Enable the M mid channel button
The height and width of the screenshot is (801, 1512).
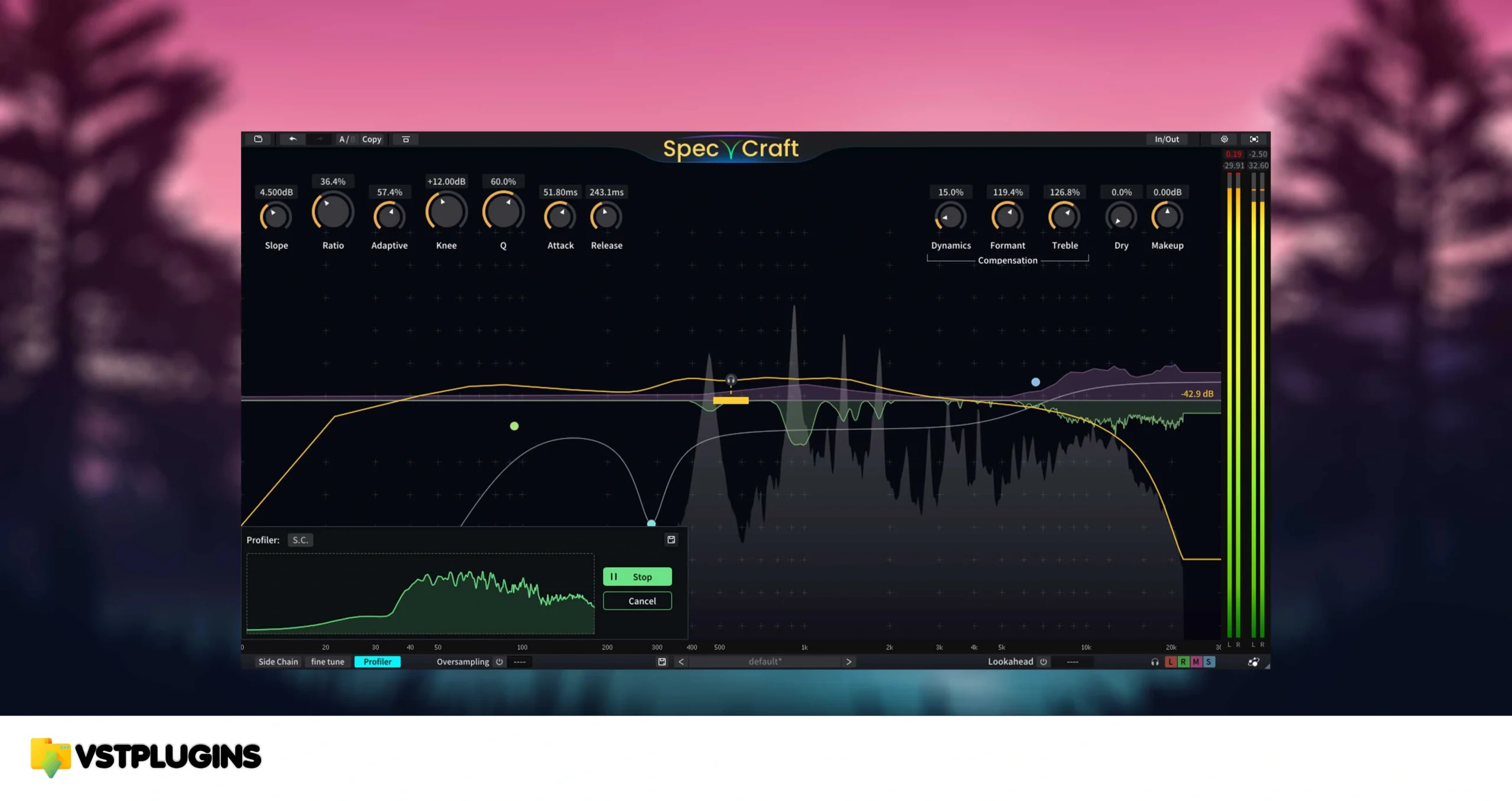tap(1196, 662)
